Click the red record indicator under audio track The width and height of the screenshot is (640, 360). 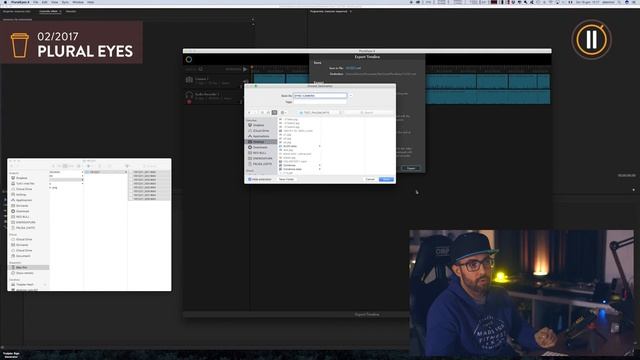tap(189, 102)
